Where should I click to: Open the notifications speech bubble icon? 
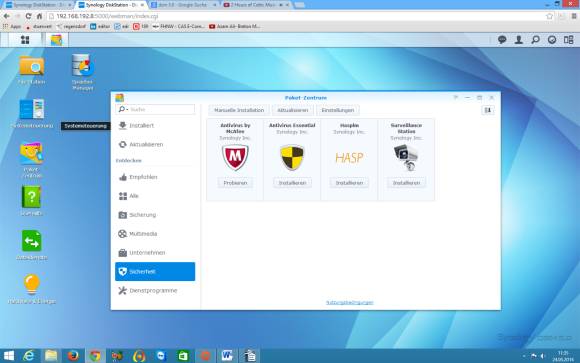coord(502,40)
